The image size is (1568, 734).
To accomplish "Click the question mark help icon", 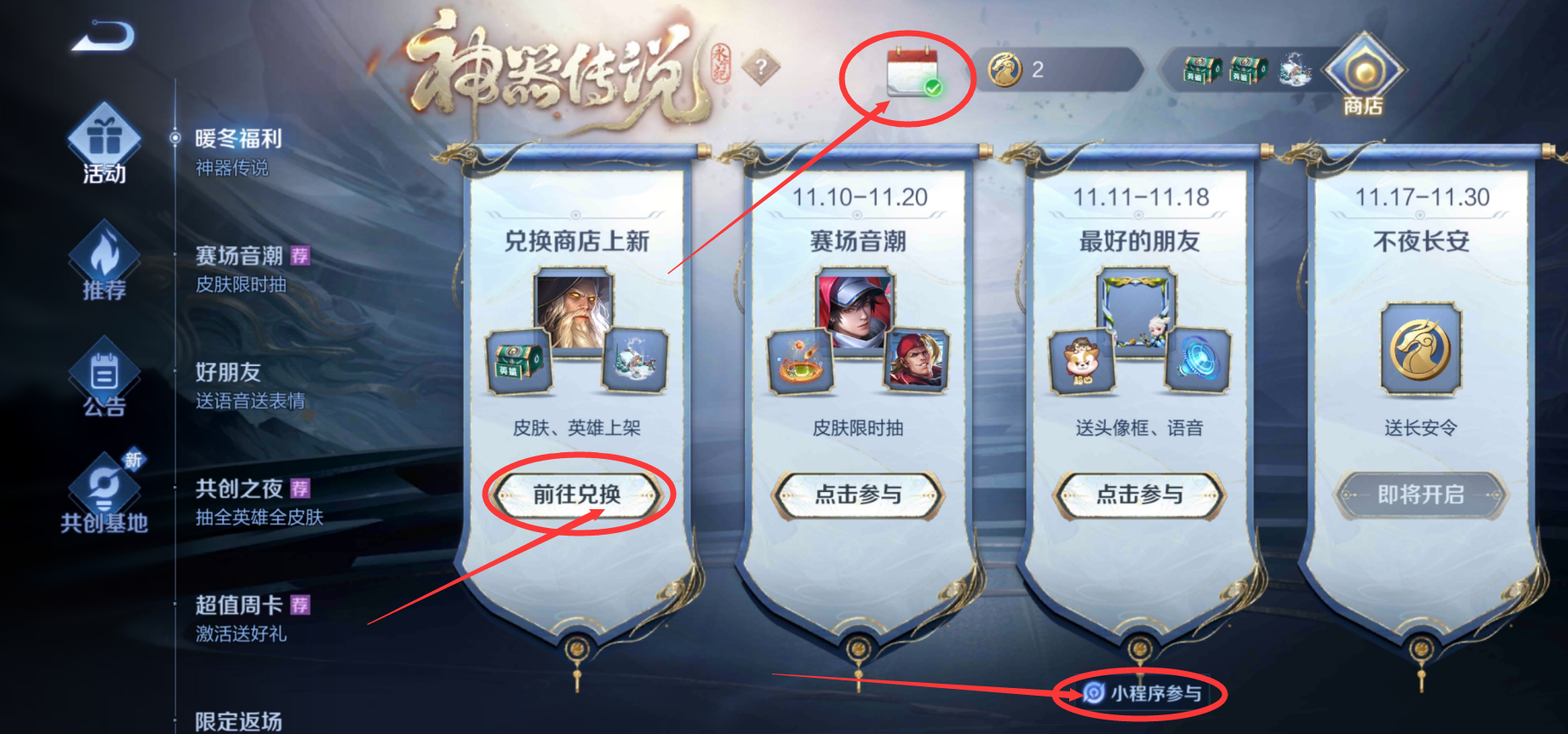I will pos(761,67).
